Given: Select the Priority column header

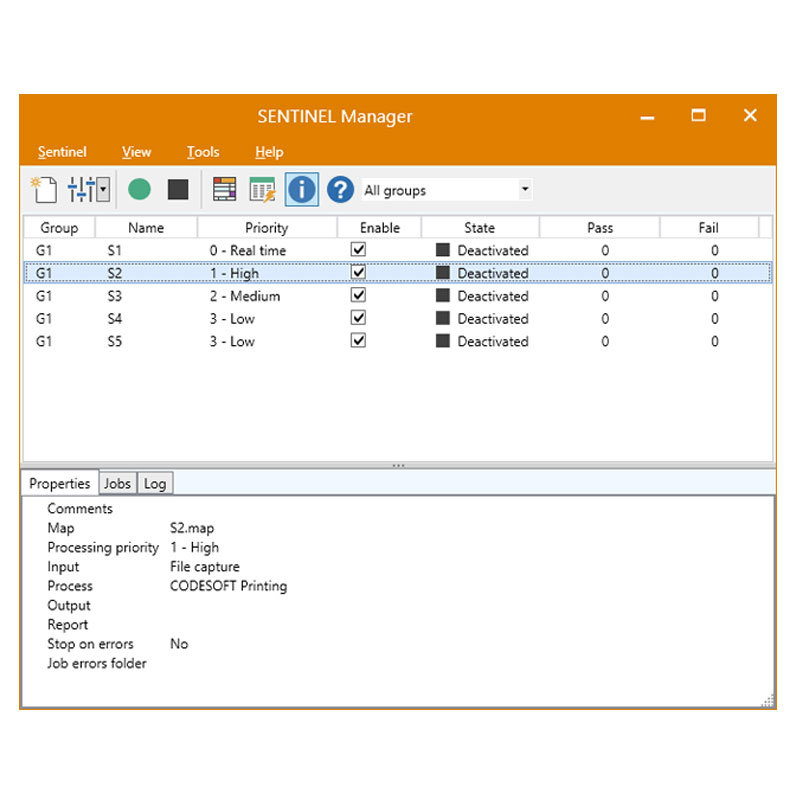Looking at the screenshot, I should coord(265,227).
